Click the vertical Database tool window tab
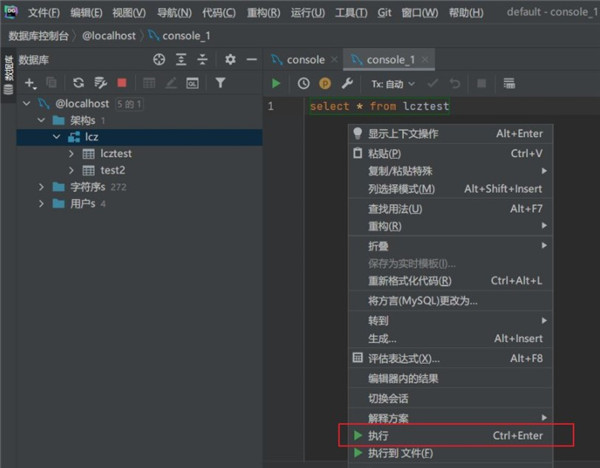The height and width of the screenshot is (468, 600). tap(8, 75)
